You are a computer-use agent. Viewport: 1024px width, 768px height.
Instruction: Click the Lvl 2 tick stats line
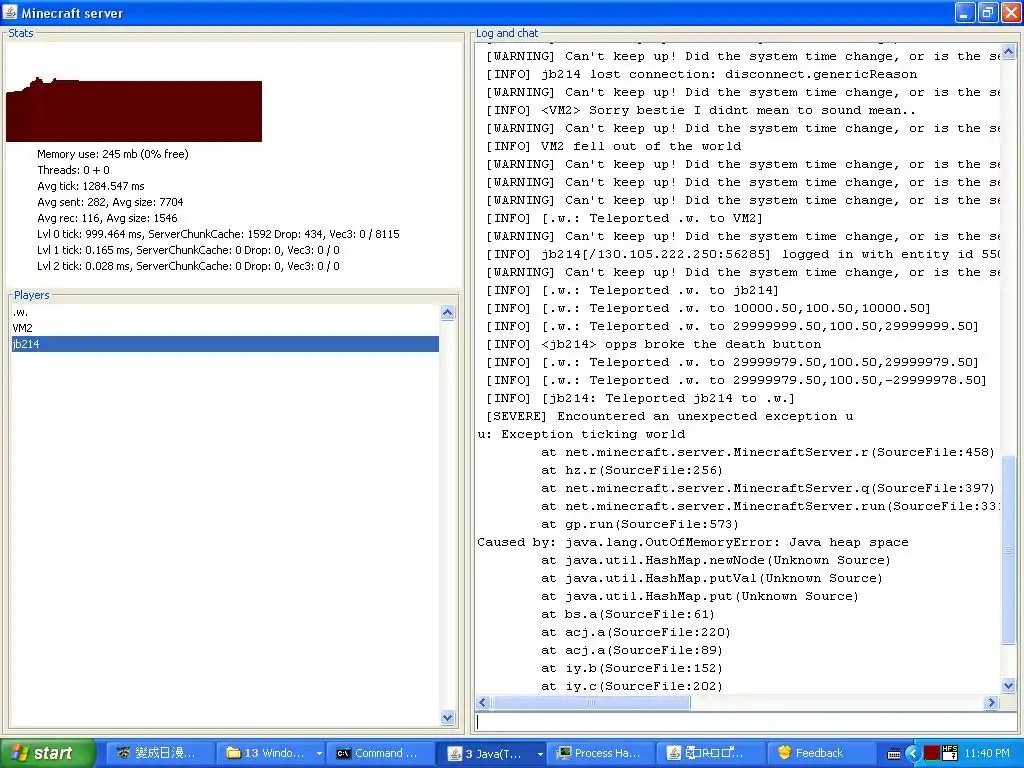click(x=188, y=266)
